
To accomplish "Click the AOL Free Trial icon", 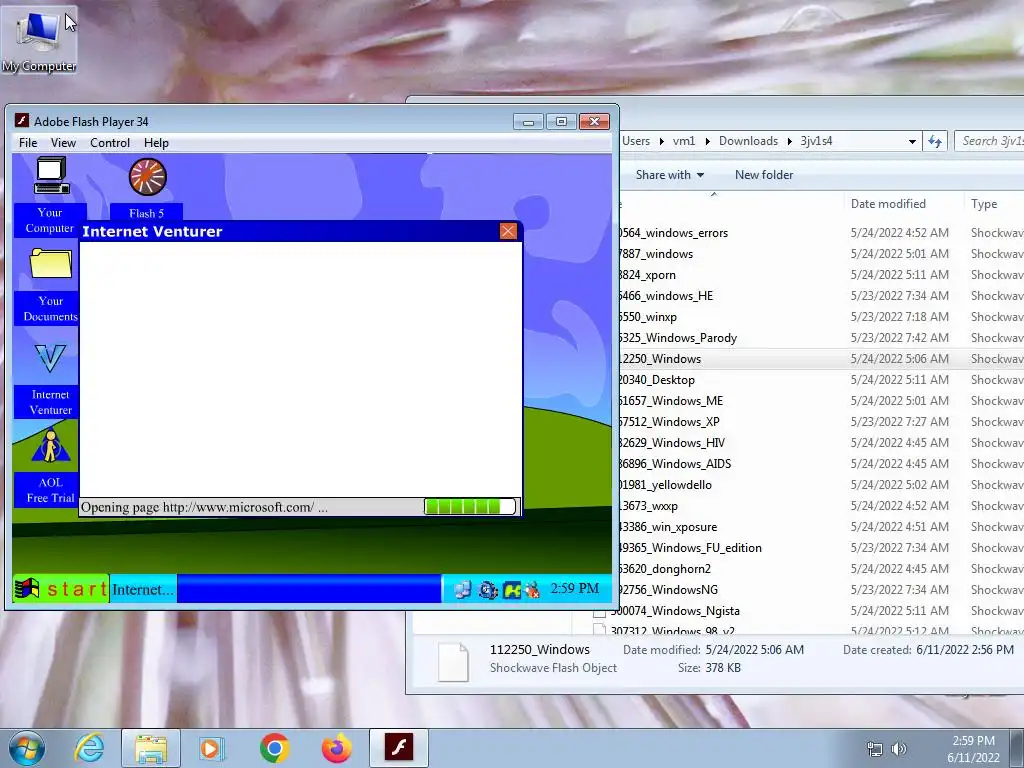I will (x=50, y=445).
